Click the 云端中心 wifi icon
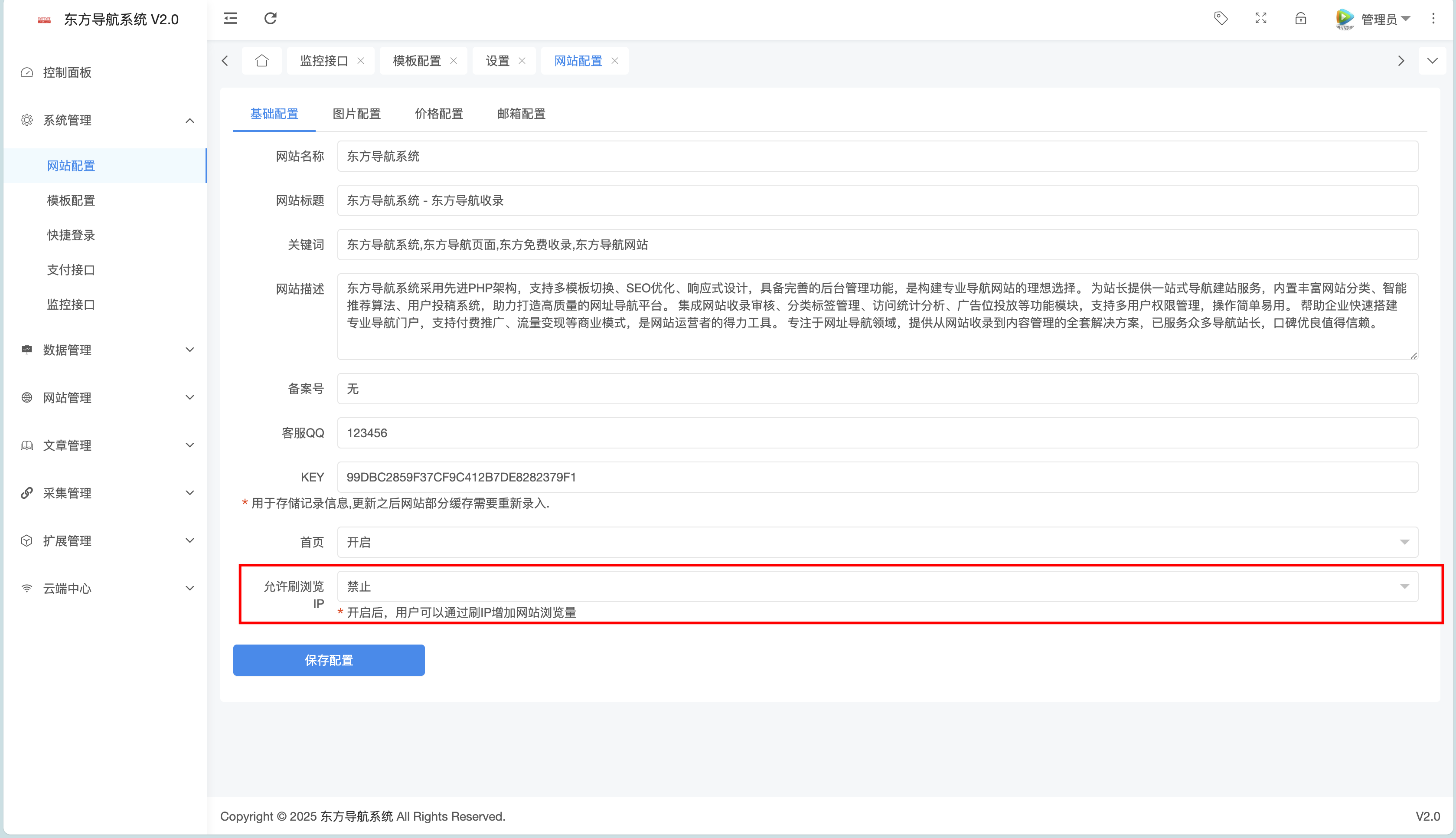 (x=27, y=588)
